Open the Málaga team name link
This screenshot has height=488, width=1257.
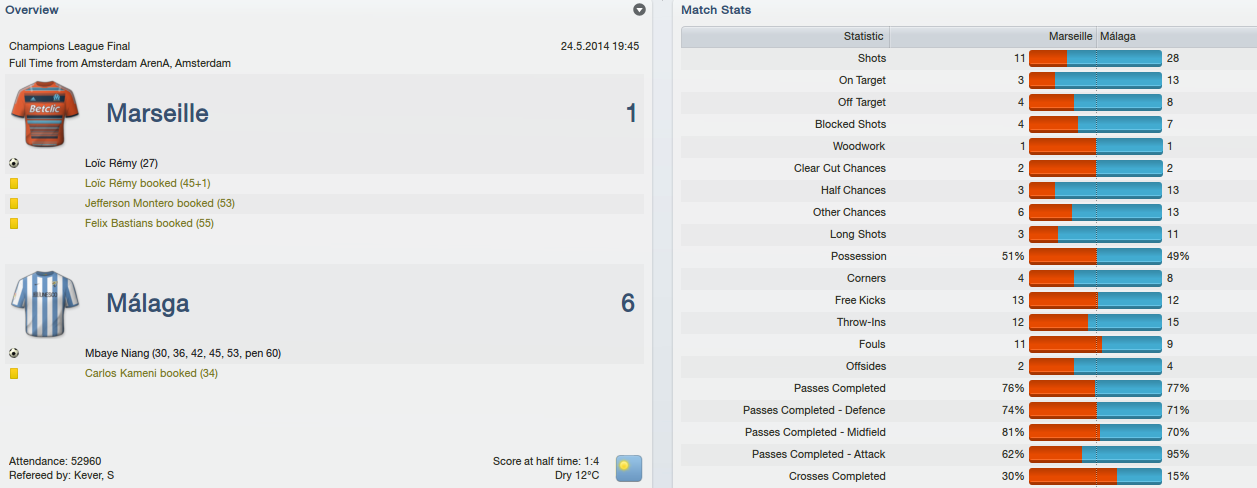[147, 303]
